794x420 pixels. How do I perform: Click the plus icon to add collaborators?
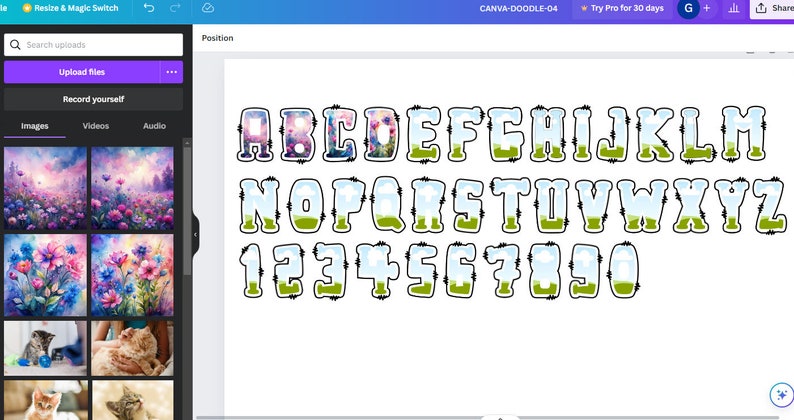click(706, 8)
